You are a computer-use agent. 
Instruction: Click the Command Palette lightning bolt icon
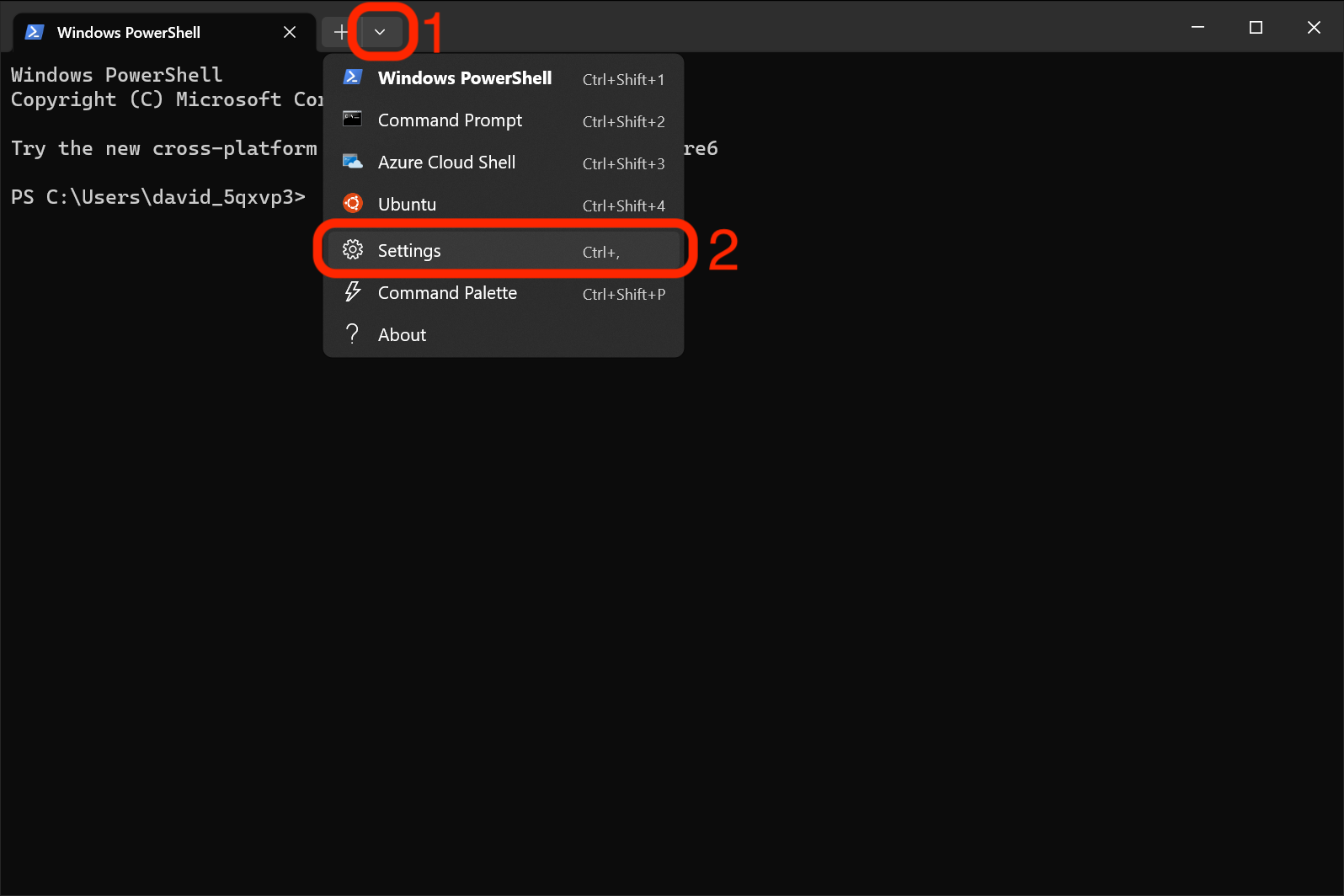point(352,292)
